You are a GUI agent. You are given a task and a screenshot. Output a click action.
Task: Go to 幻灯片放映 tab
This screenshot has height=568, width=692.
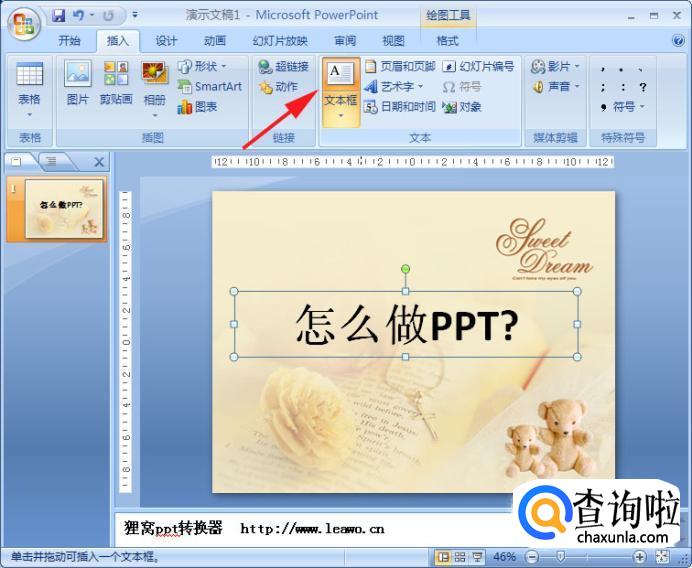click(280, 41)
